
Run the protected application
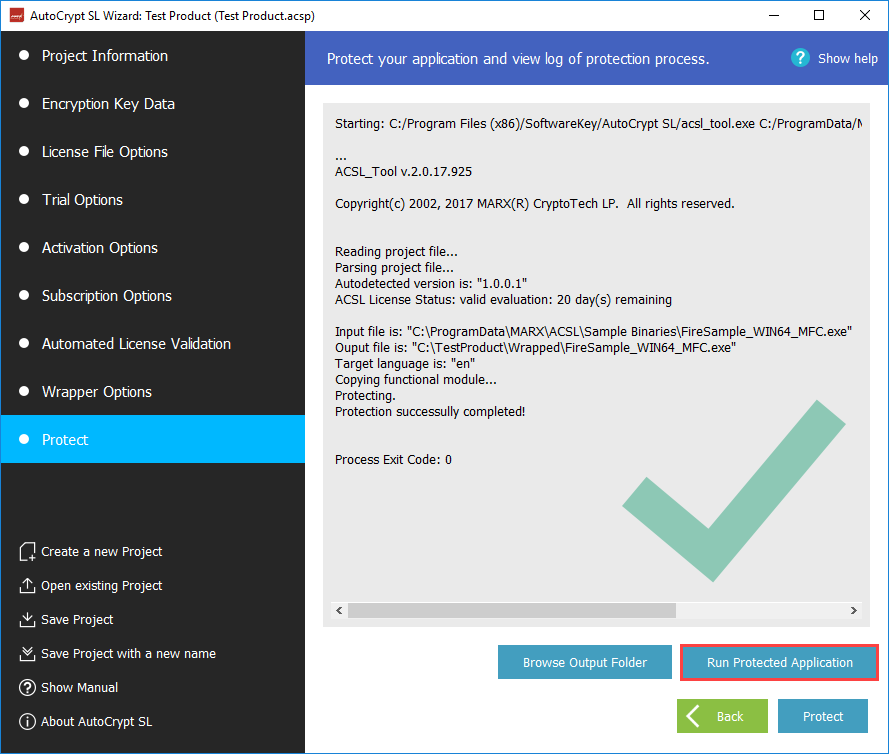[780, 662]
